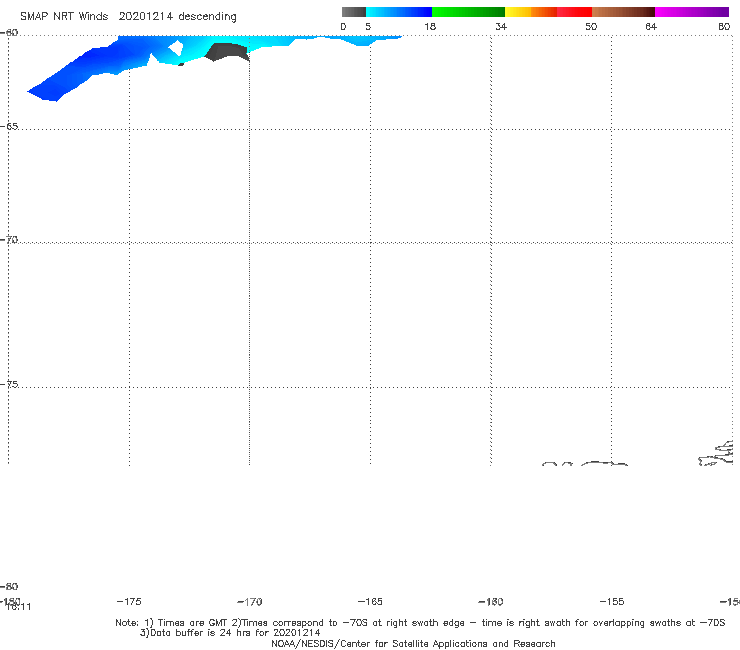The height and width of the screenshot is (650, 740).
Task: Click the "5" label under the color bar
Action: (368, 26)
